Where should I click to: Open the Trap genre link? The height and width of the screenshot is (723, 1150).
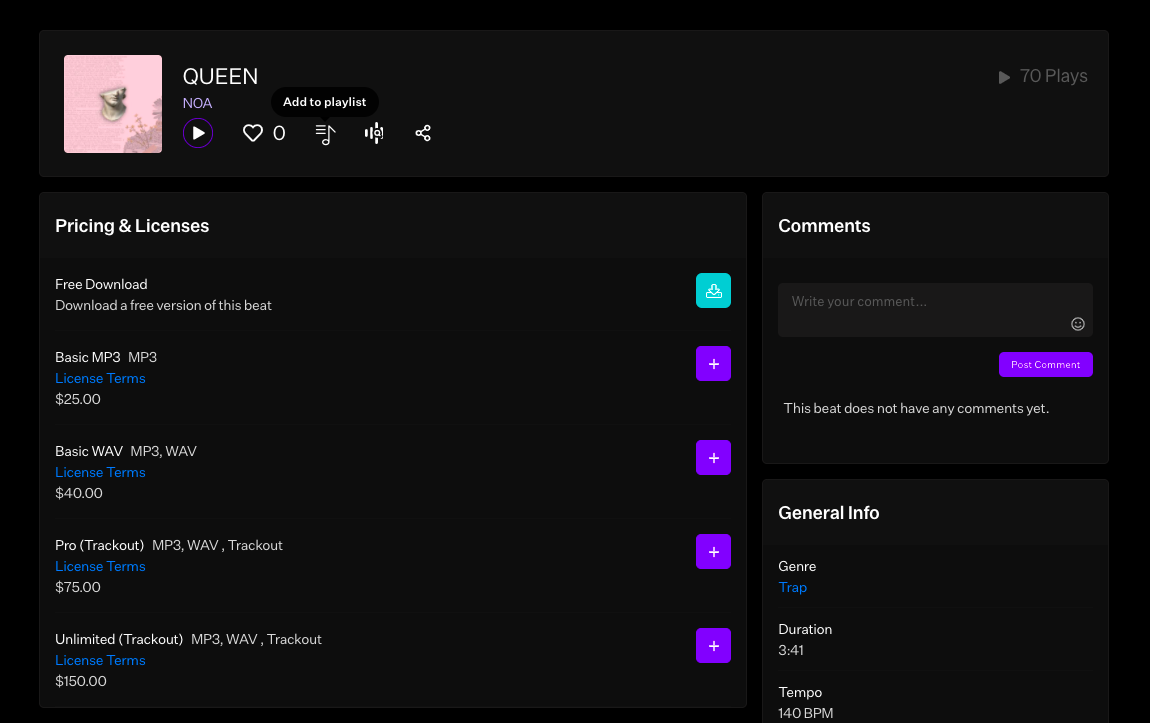click(x=793, y=587)
